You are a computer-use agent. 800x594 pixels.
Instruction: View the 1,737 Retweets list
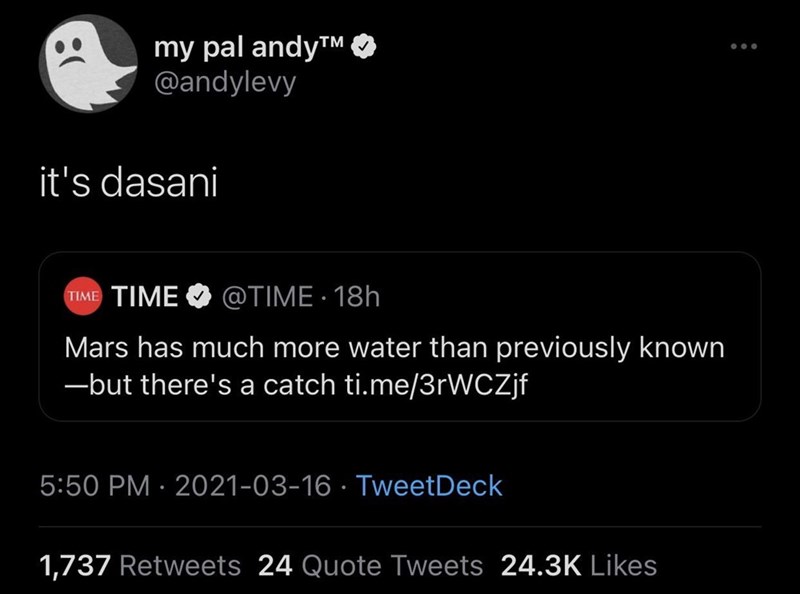[139, 566]
